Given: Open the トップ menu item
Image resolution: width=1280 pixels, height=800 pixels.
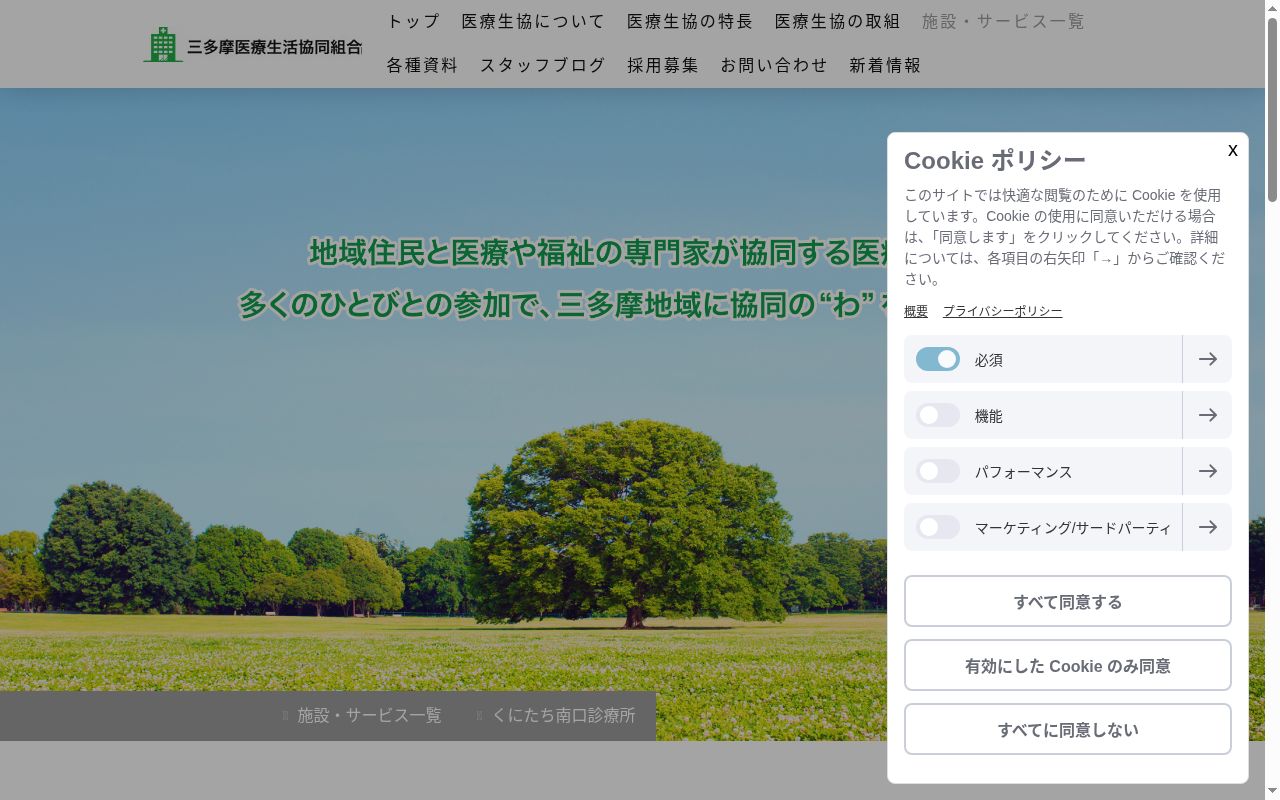Looking at the screenshot, I should point(413,21).
